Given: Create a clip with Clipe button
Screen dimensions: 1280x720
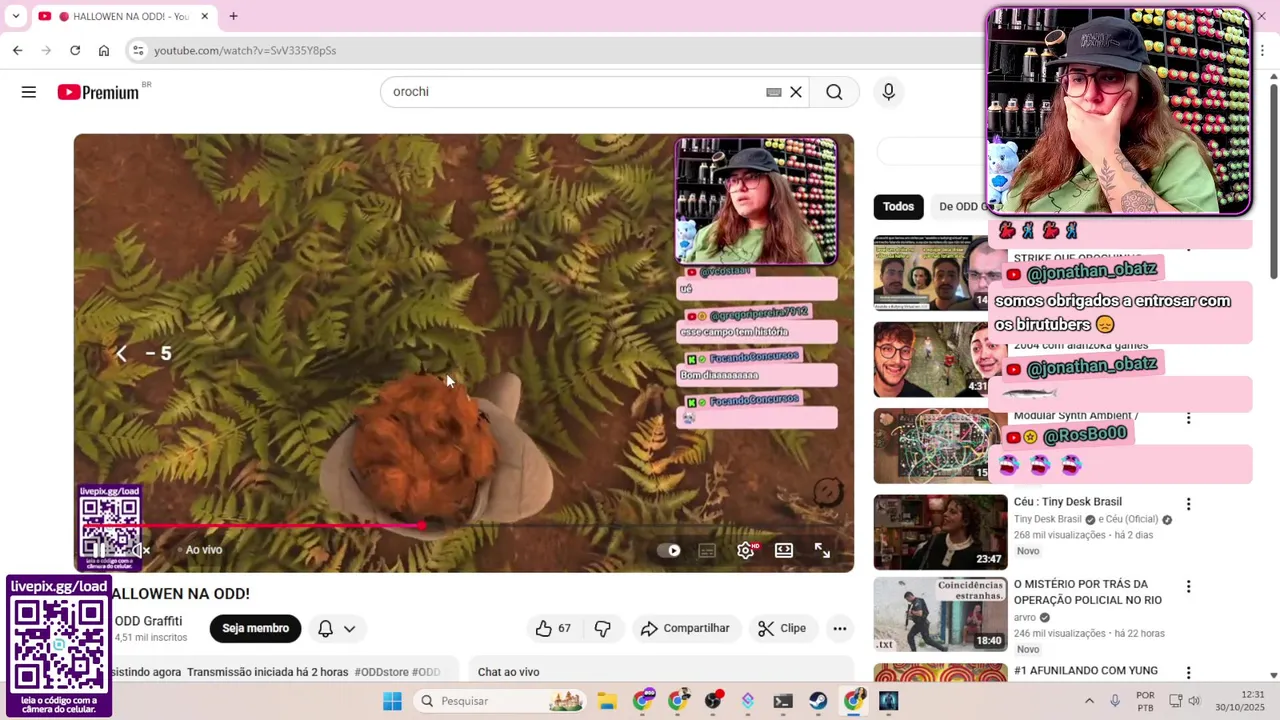Looking at the screenshot, I should click(x=782, y=628).
